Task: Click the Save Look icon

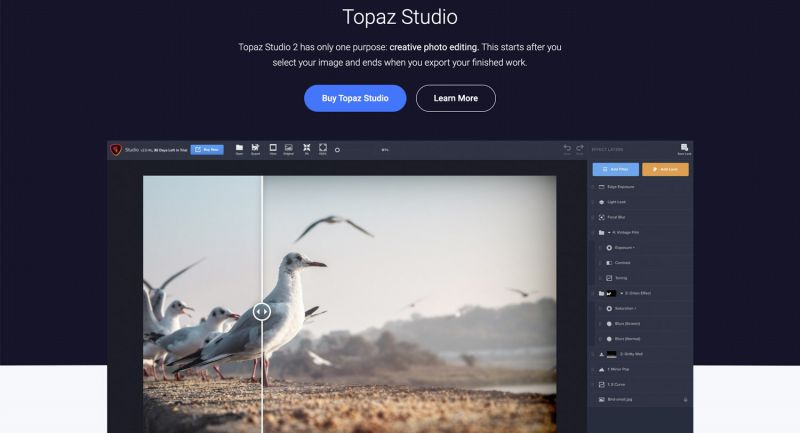Action: click(684, 149)
